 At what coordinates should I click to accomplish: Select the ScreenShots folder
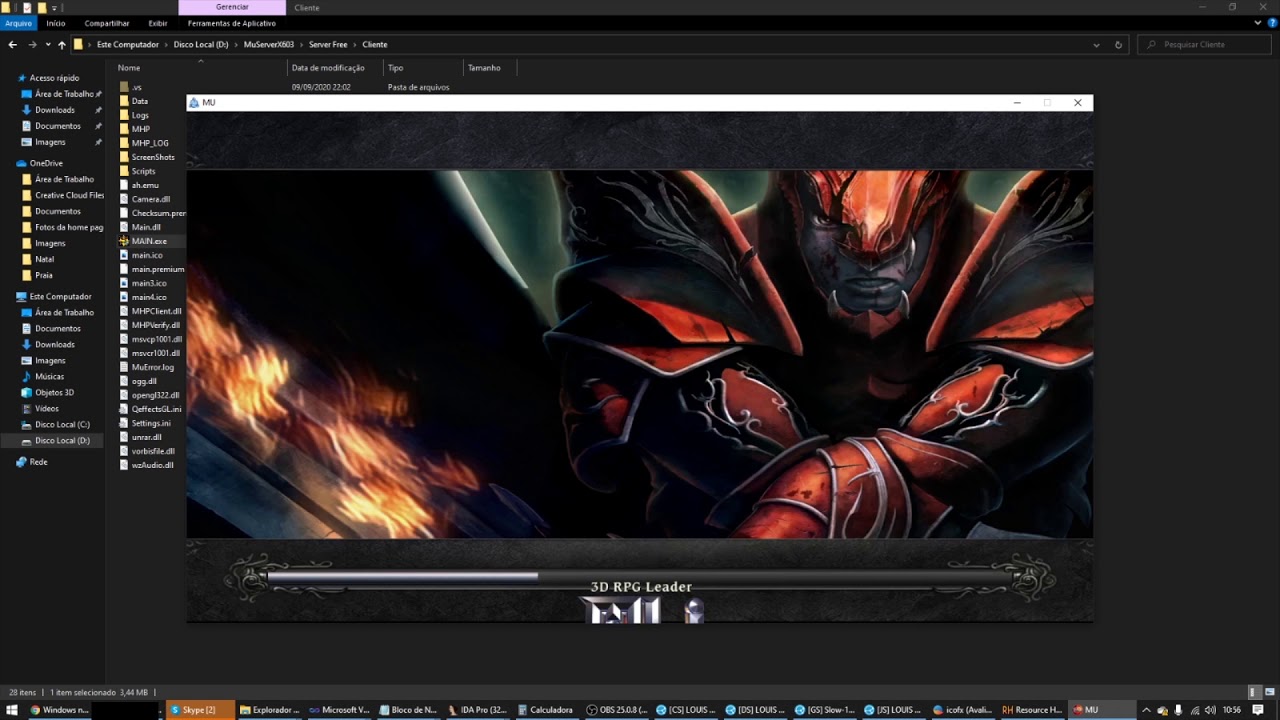(x=153, y=157)
